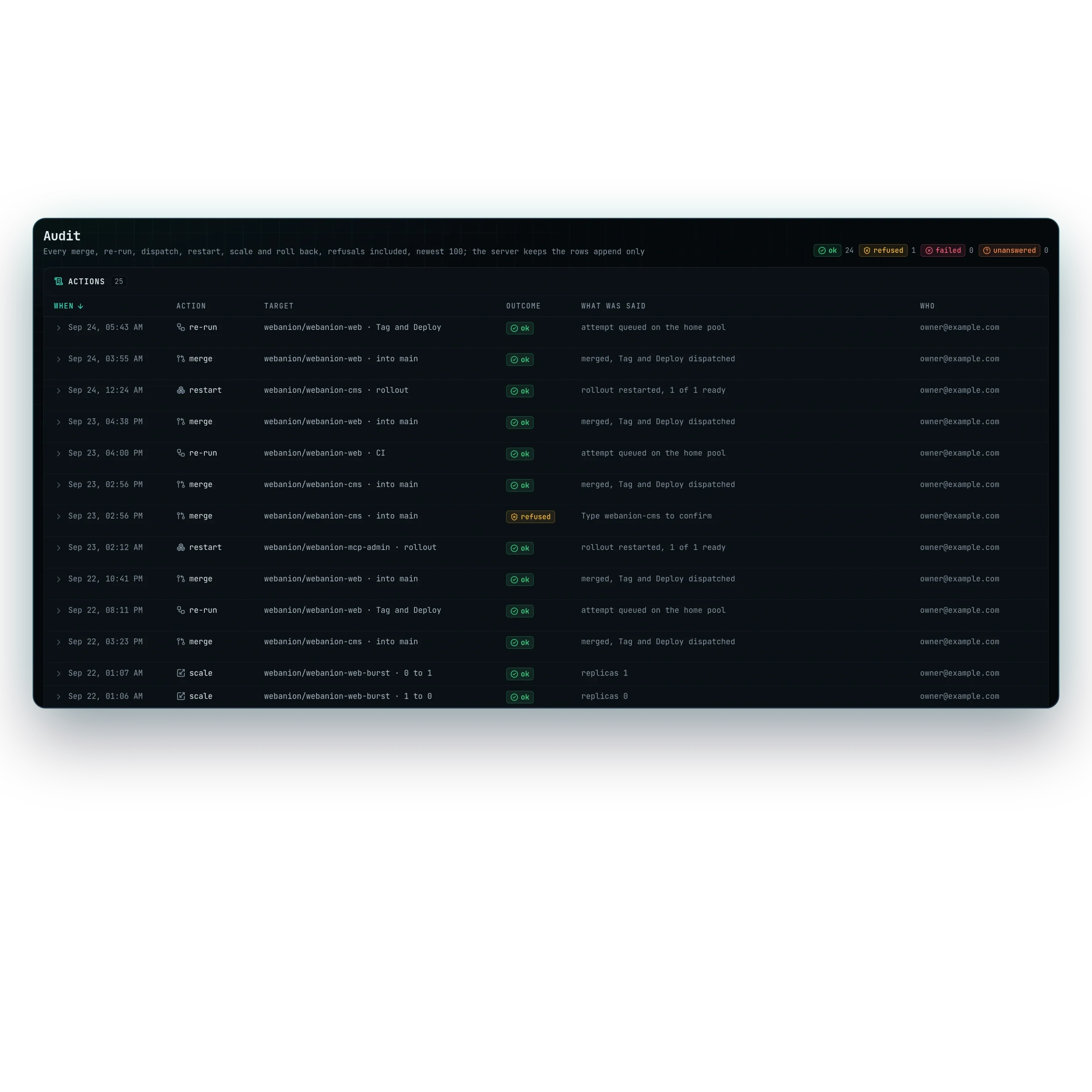
Task: Click the refused shield badge in the table
Action: [x=530, y=516]
